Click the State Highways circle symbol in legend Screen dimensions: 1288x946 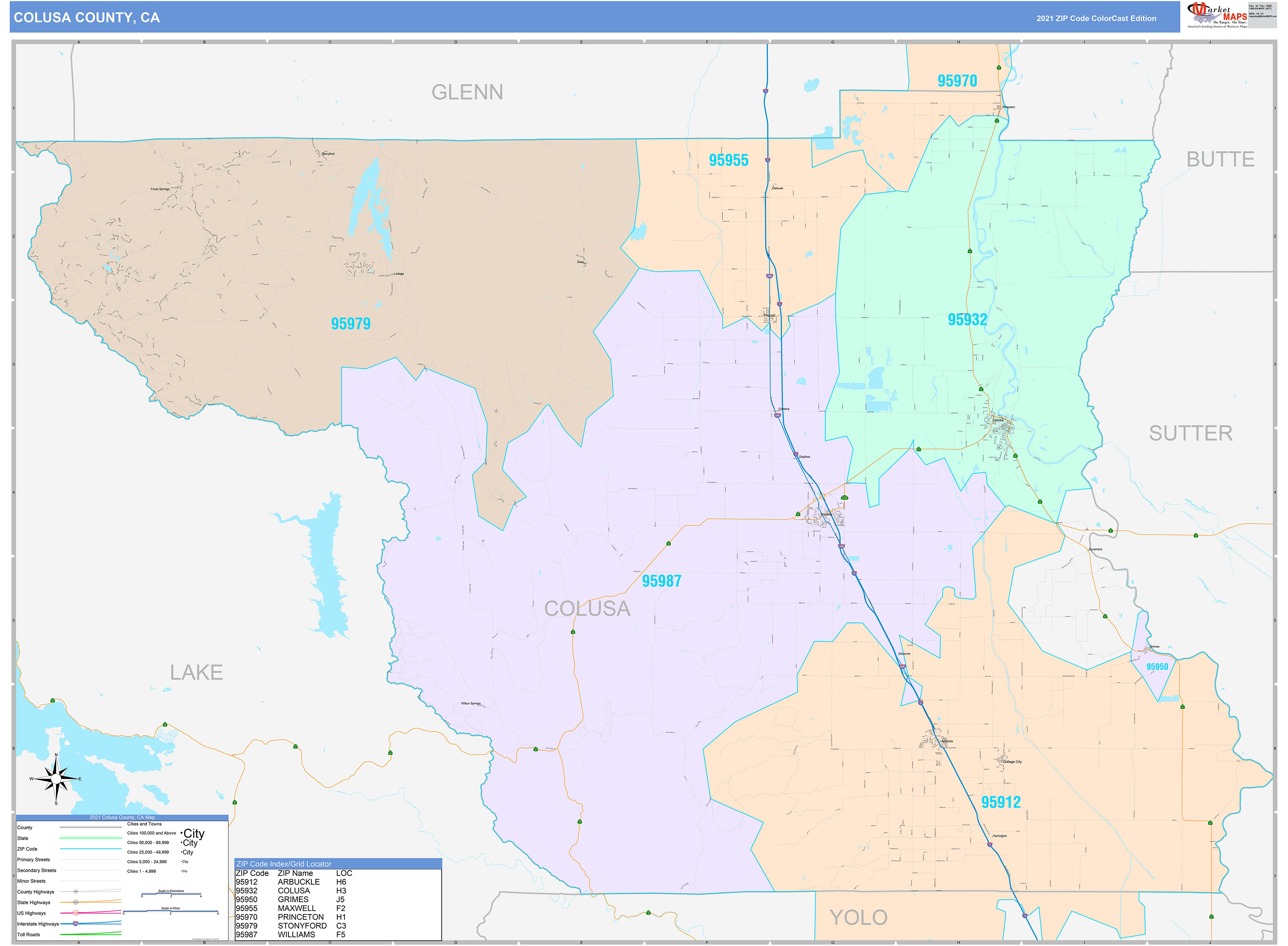tap(75, 902)
